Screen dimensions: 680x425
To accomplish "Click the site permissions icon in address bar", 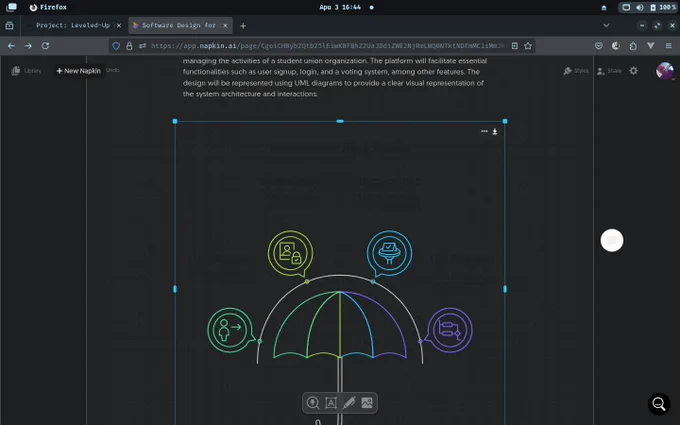I will [142, 46].
